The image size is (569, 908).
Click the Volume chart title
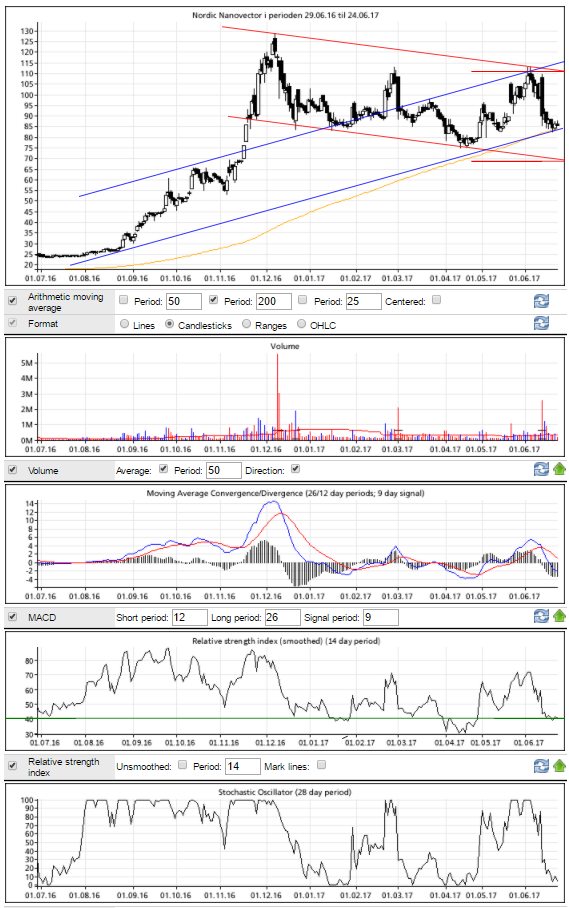pos(285,346)
